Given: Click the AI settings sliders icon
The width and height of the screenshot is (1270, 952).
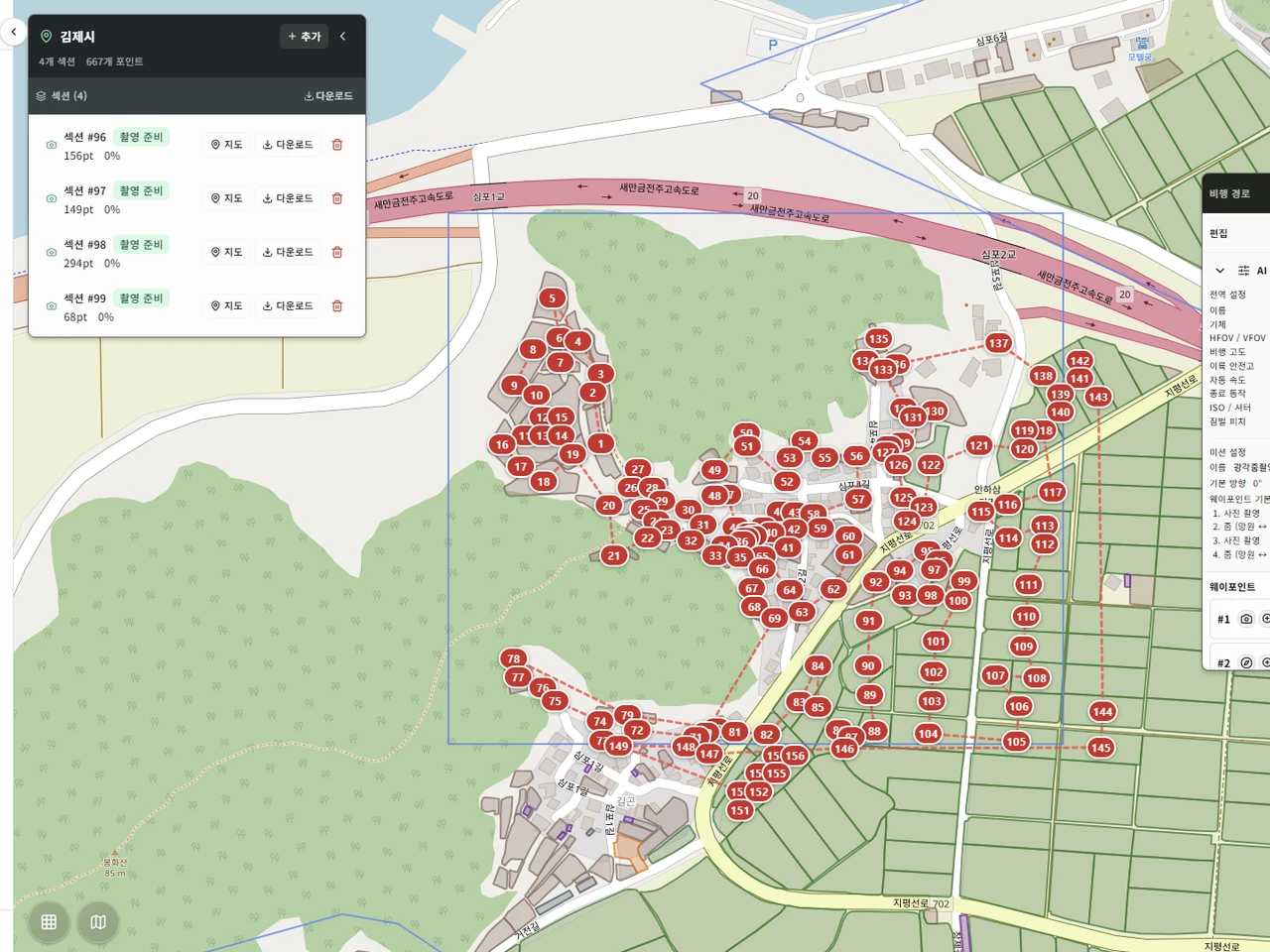Looking at the screenshot, I should click(x=1243, y=271).
